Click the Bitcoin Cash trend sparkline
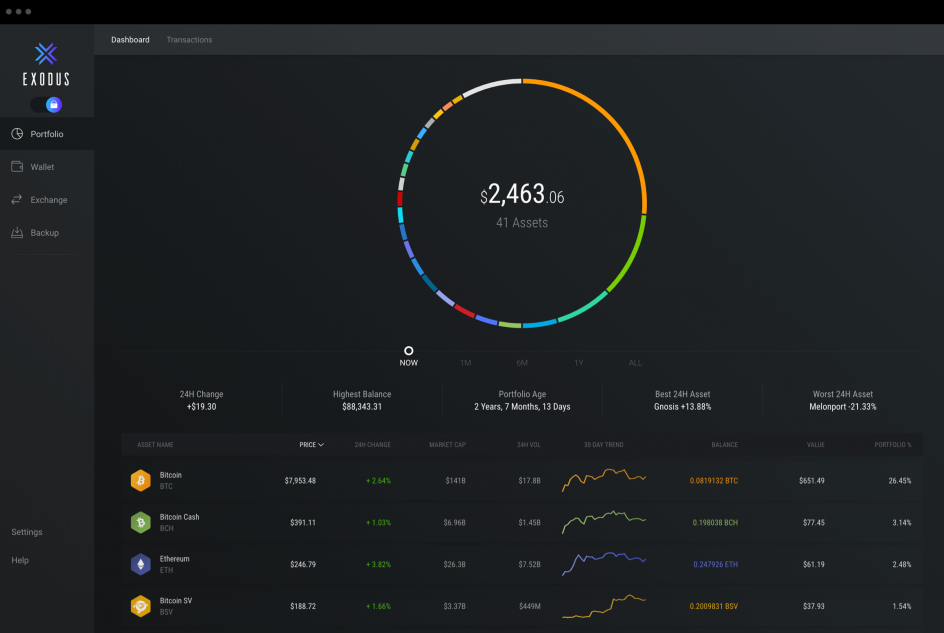 click(x=604, y=522)
